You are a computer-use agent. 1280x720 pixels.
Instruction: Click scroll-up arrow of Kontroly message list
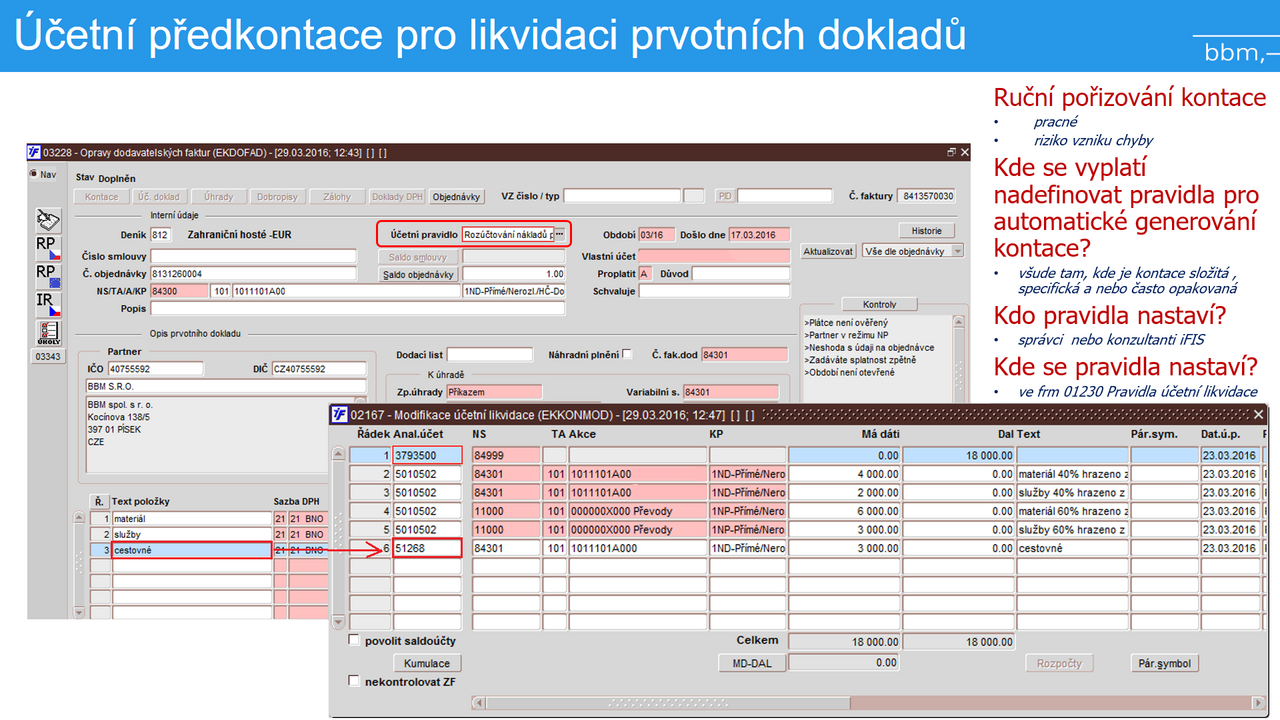[960, 322]
